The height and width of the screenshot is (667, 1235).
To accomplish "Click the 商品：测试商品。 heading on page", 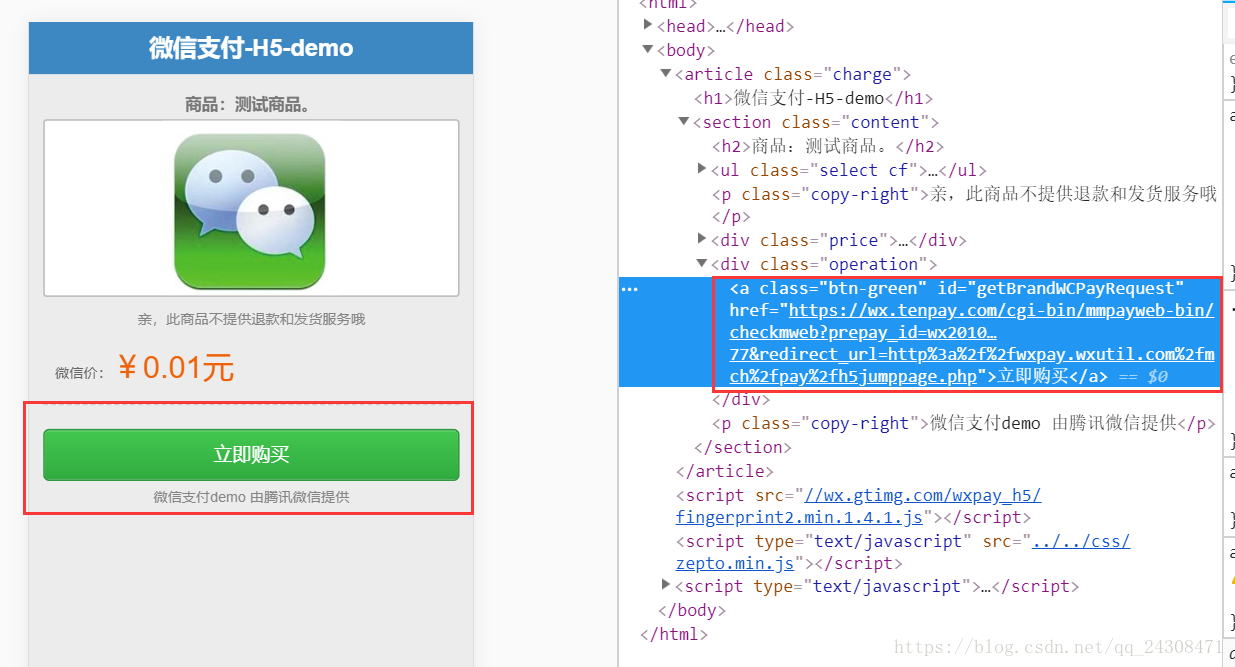I will (x=251, y=105).
